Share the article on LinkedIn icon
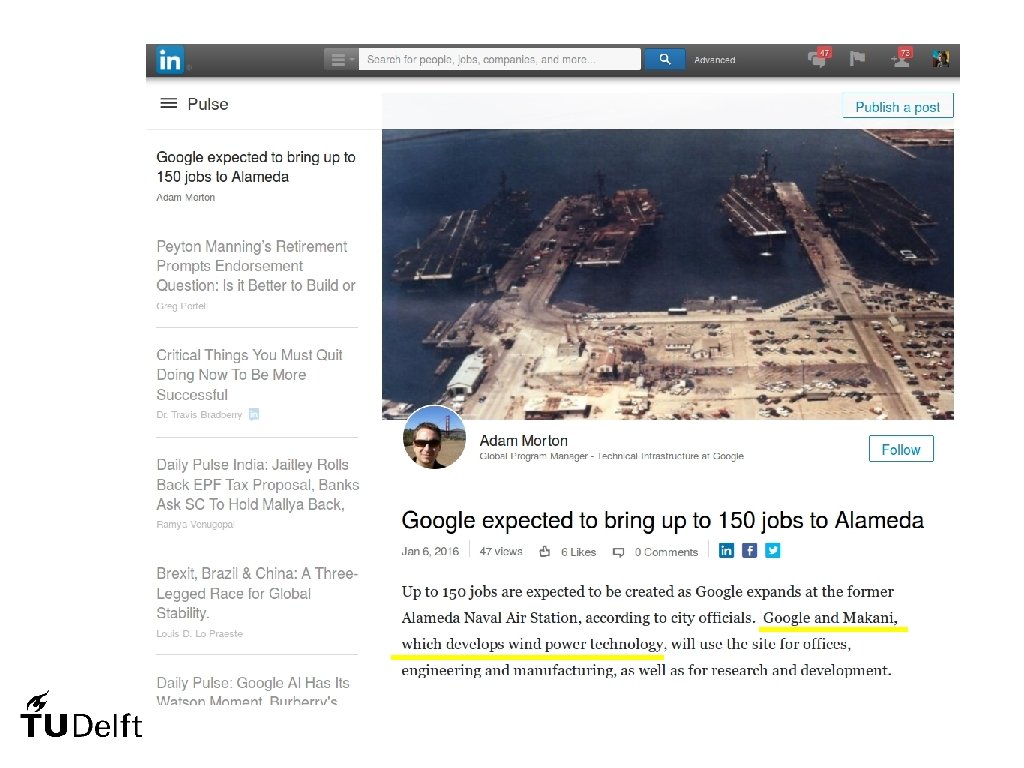Viewport: 1024px width, 768px height. coord(726,551)
